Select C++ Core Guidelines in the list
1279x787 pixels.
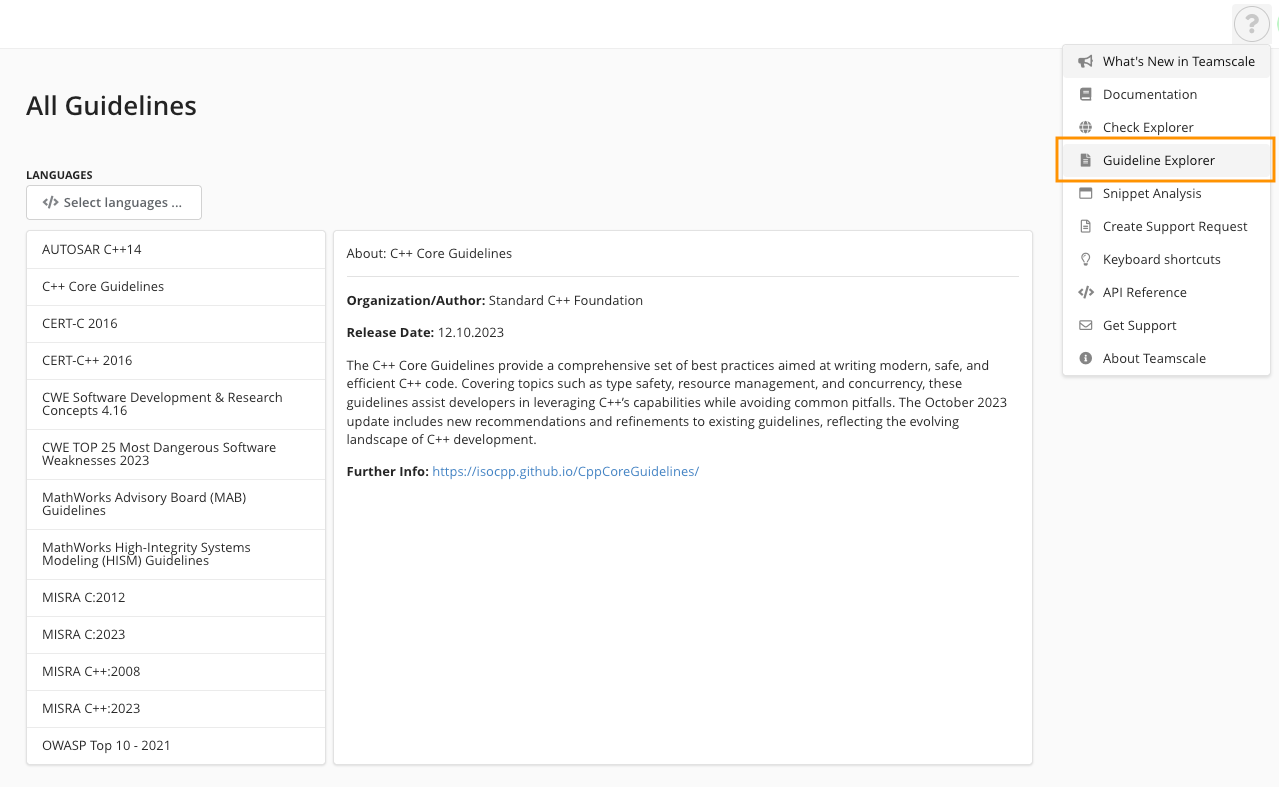coord(176,287)
